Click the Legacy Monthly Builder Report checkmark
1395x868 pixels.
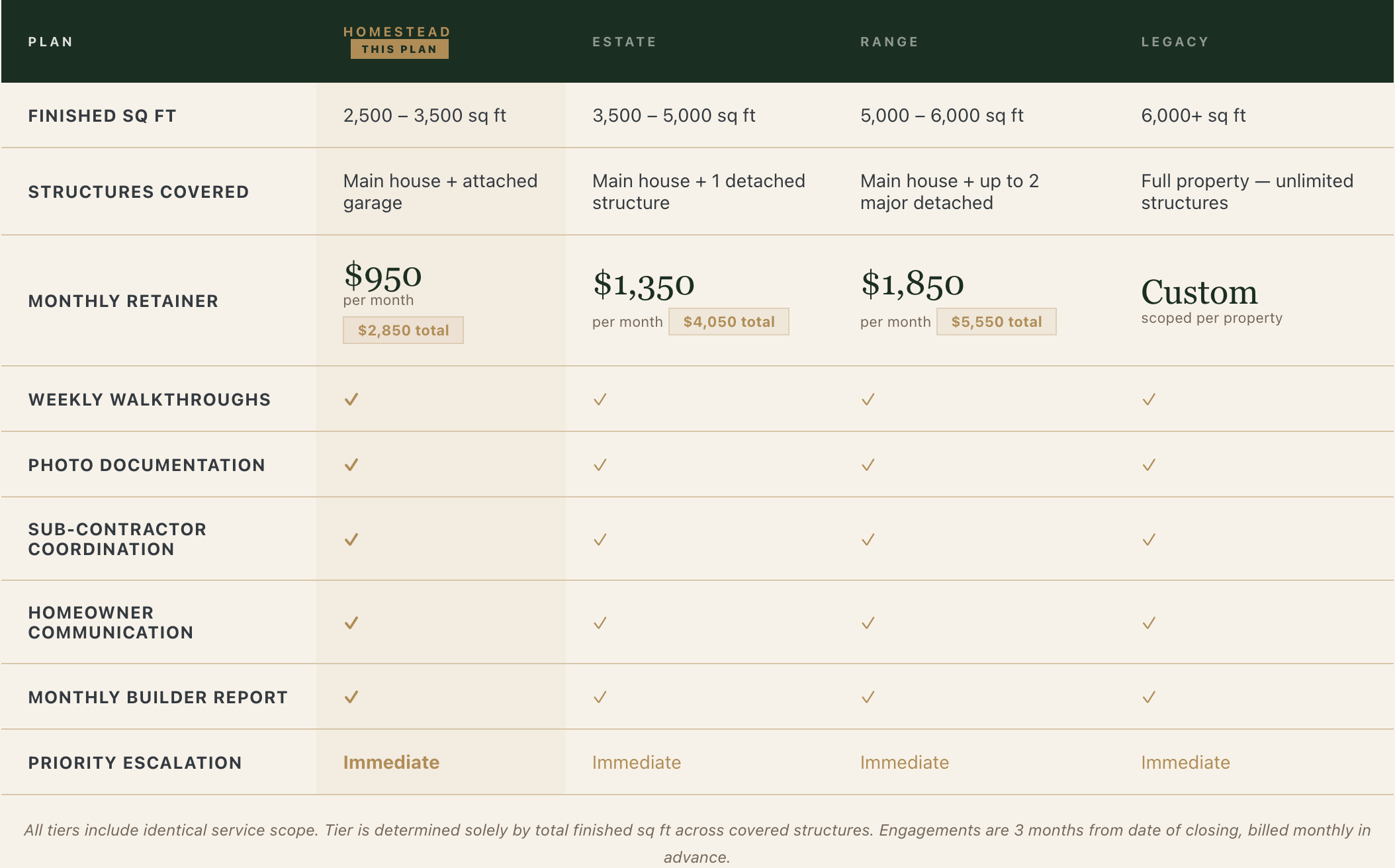pos(1149,697)
